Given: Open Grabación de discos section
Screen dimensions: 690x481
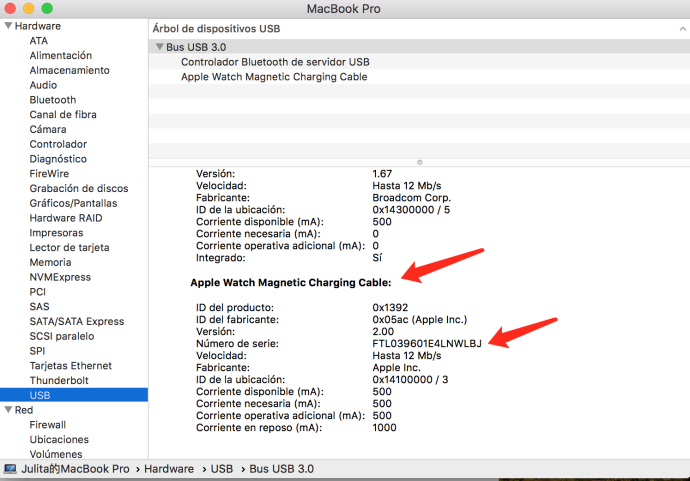Looking at the screenshot, I should (x=79, y=188).
